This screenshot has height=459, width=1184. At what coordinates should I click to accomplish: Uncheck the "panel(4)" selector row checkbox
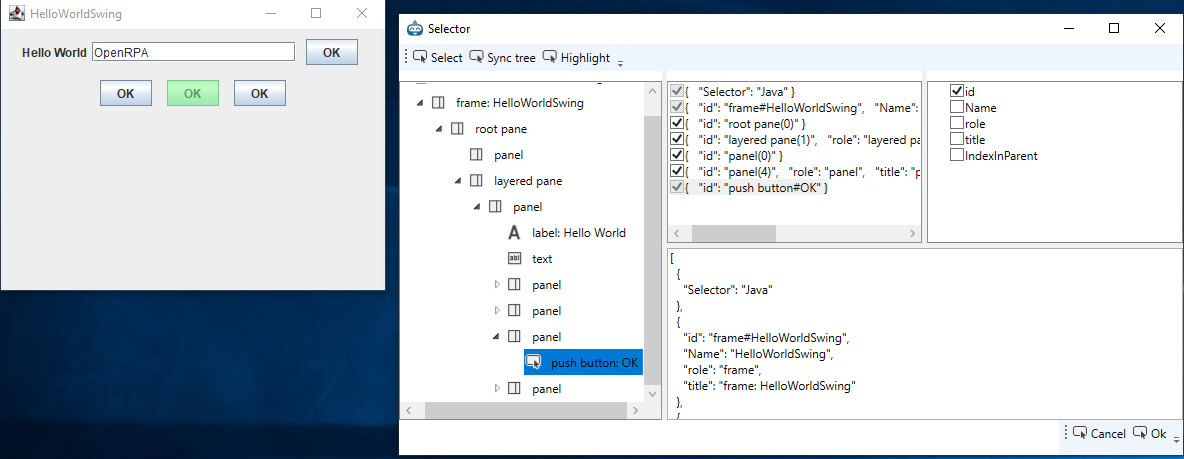677,171
